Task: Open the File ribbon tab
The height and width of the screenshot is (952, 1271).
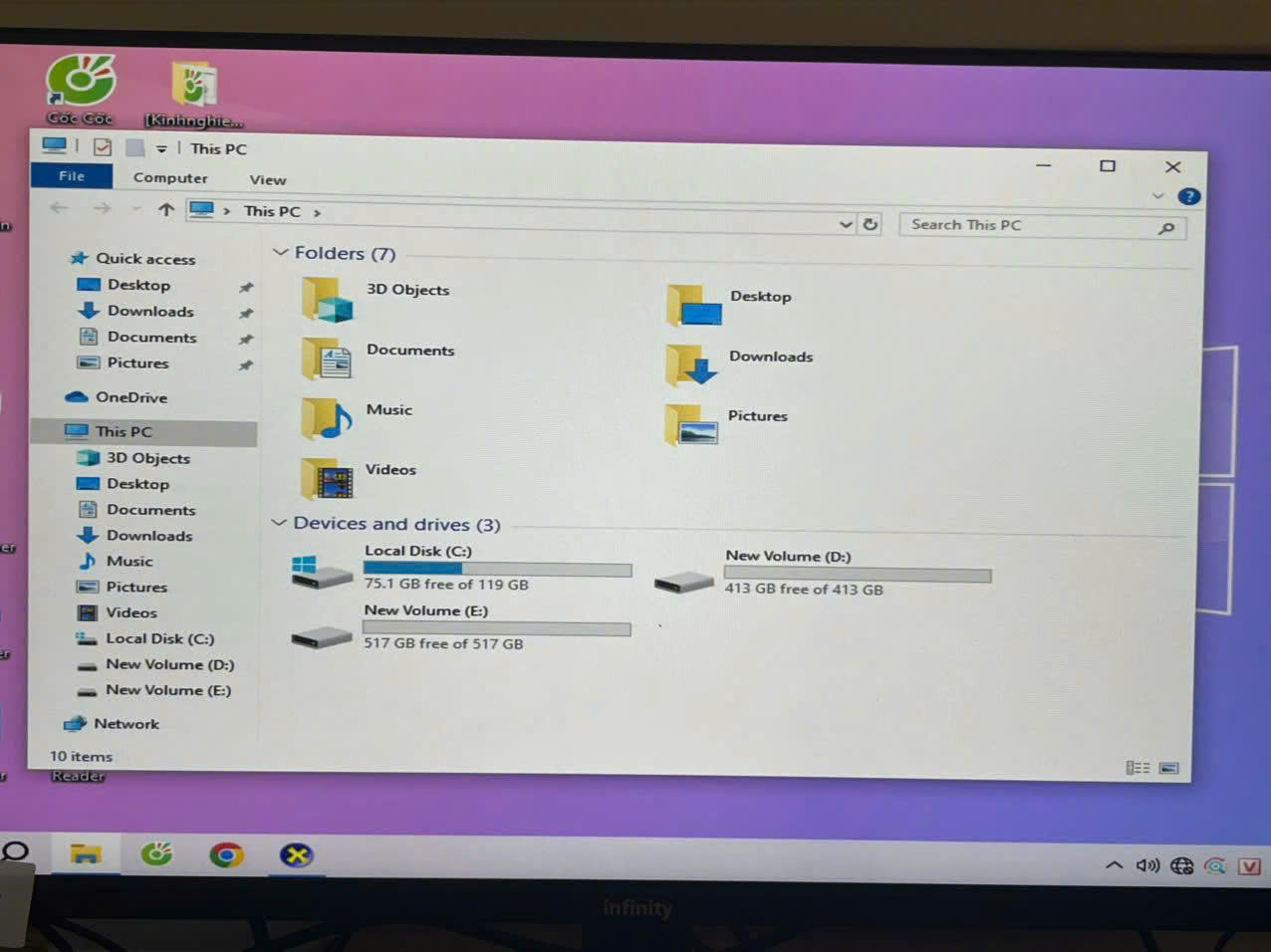Action: (72, 176)
